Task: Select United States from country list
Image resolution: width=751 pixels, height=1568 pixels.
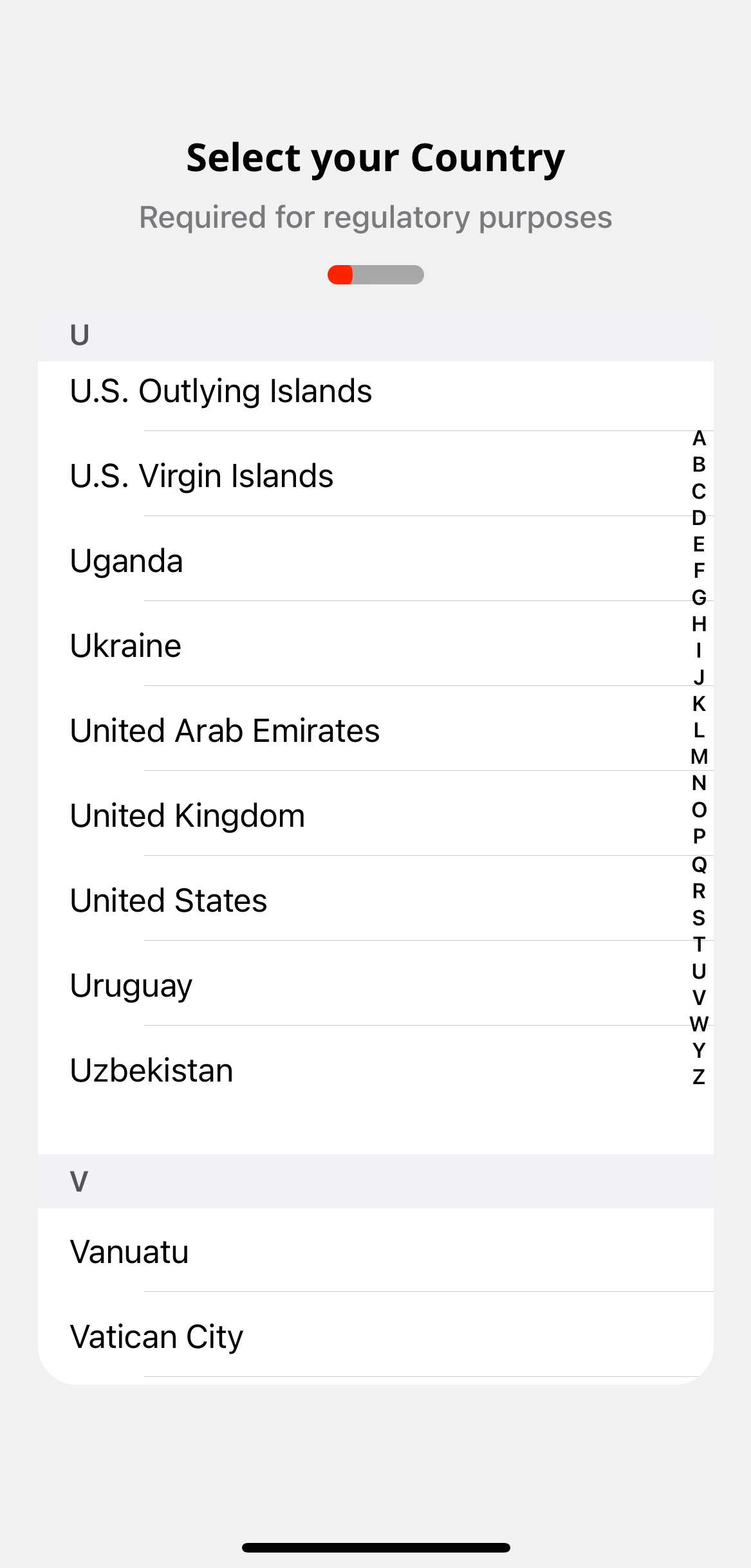Action: [x=169, y=900]
